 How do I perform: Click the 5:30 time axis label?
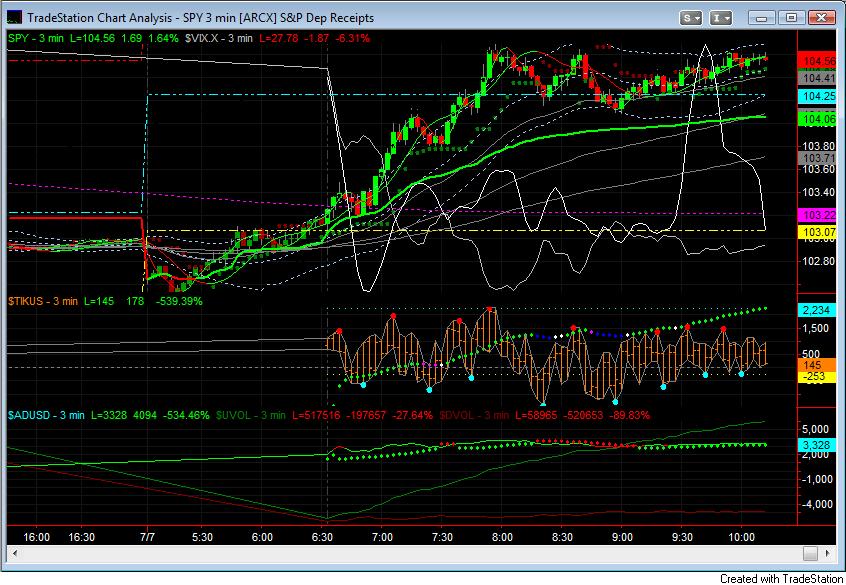[202, 537]
